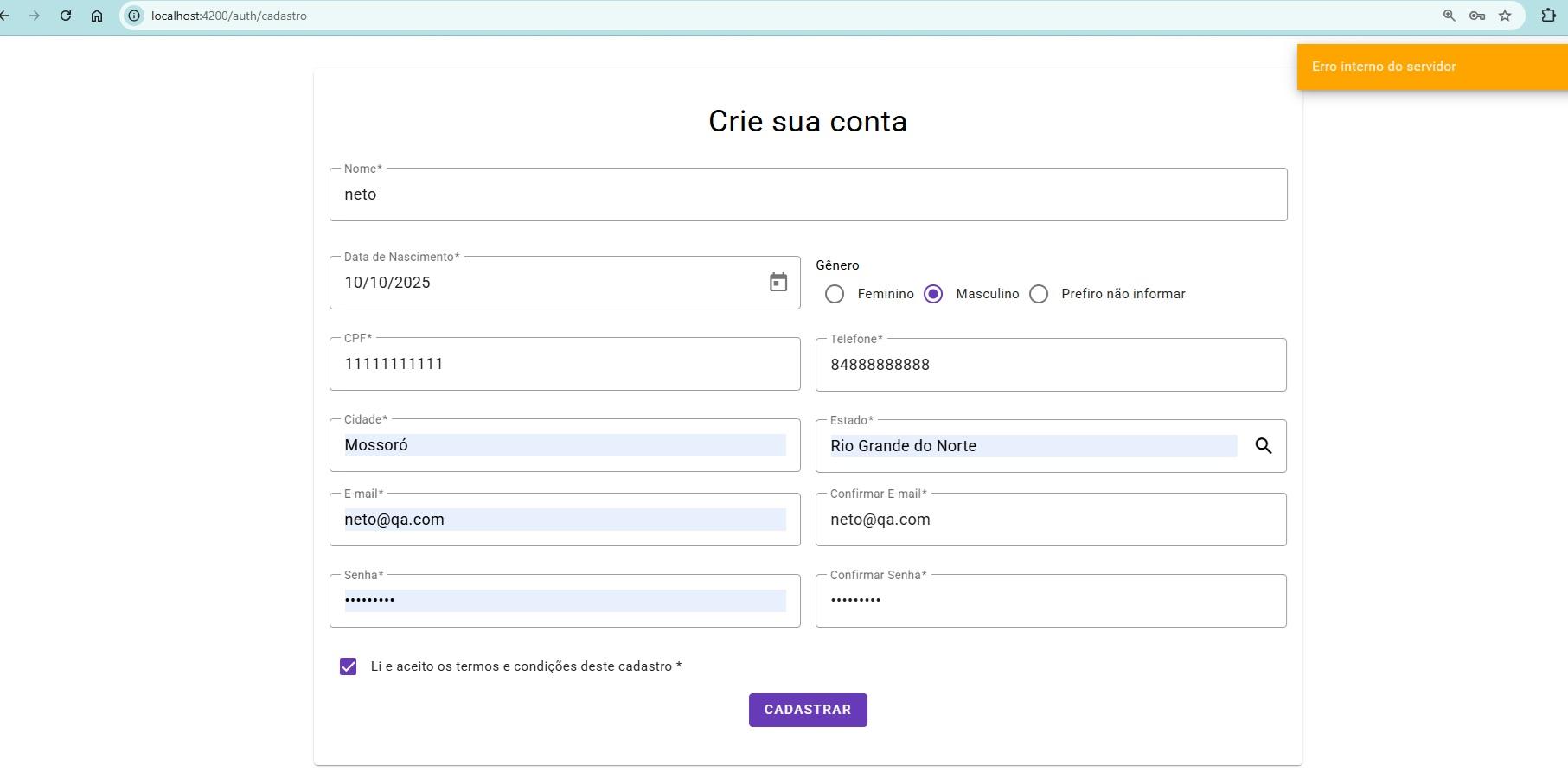Open the date picker calendar icon
Image resolution: width=1568 pixels, height=778 pixels.
[777, 283]
